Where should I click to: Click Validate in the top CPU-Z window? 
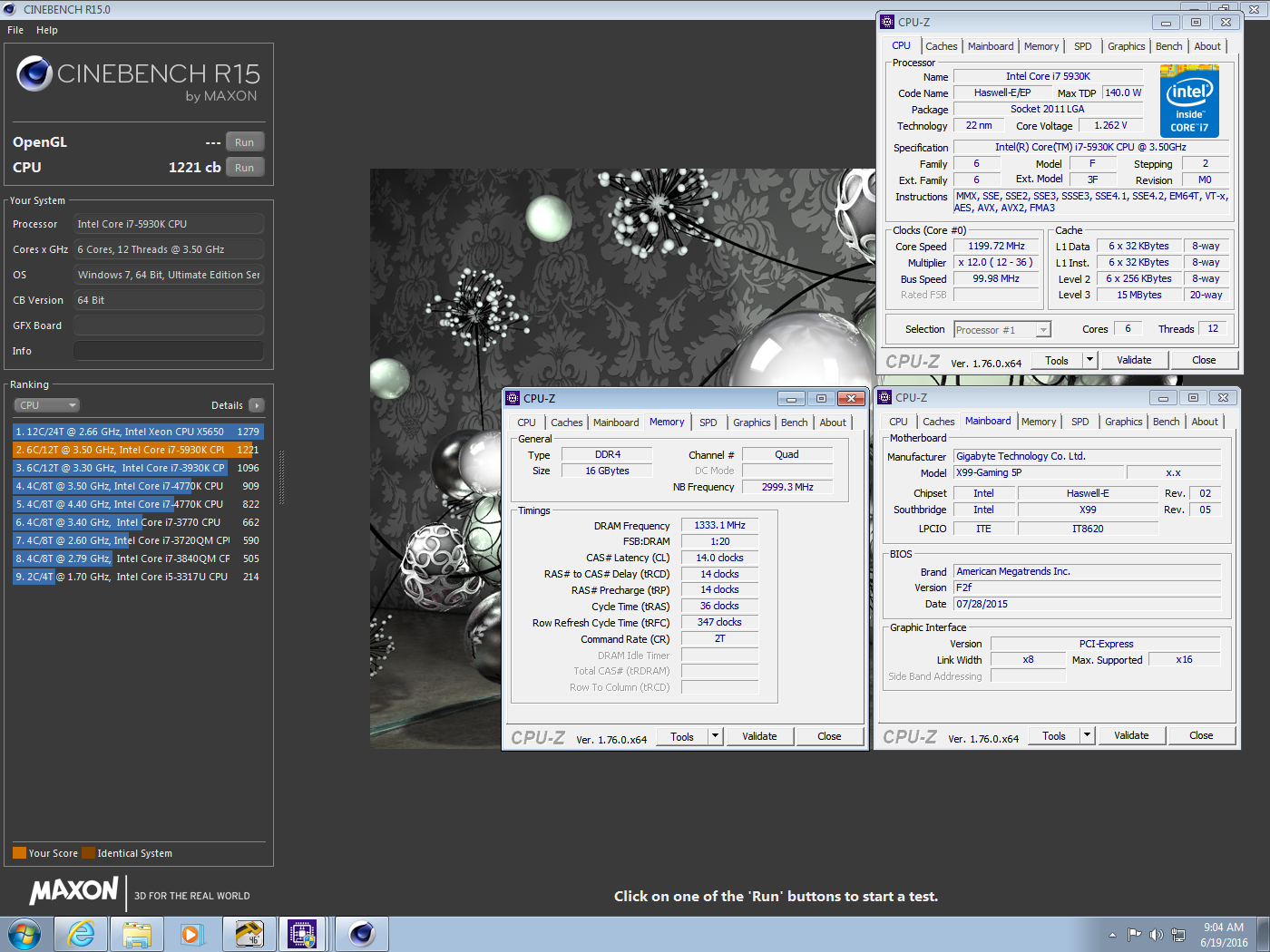click(1134, 360)
